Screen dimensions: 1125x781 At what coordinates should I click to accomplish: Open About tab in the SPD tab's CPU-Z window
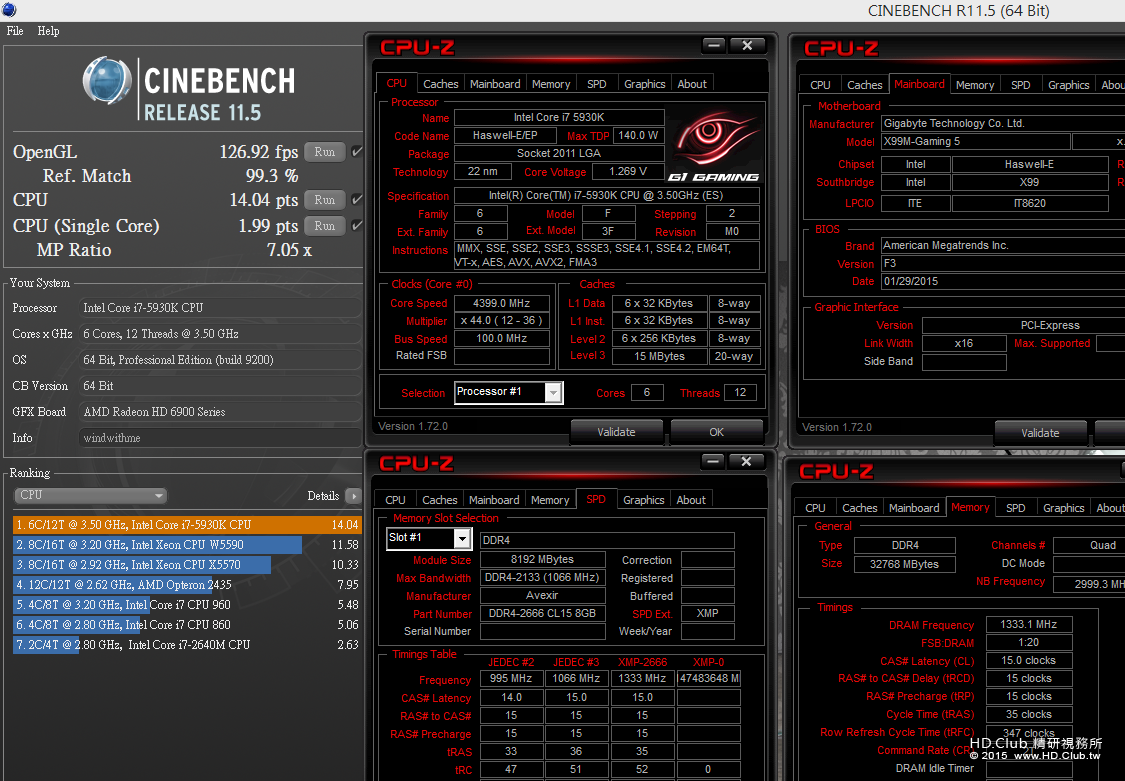[691, 500]
